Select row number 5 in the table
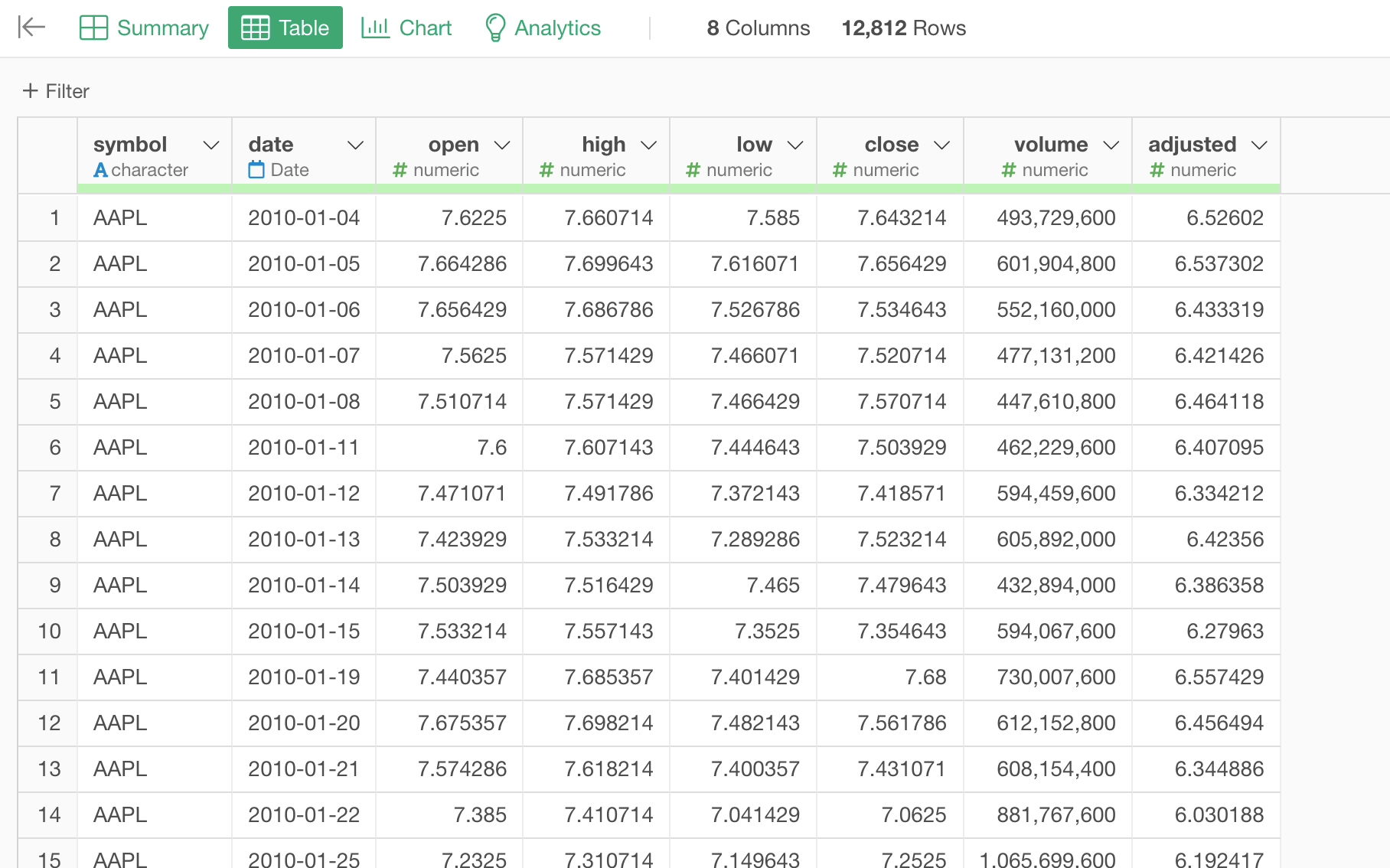This screenshot has width=1390, height=868. tap(54, 402)
